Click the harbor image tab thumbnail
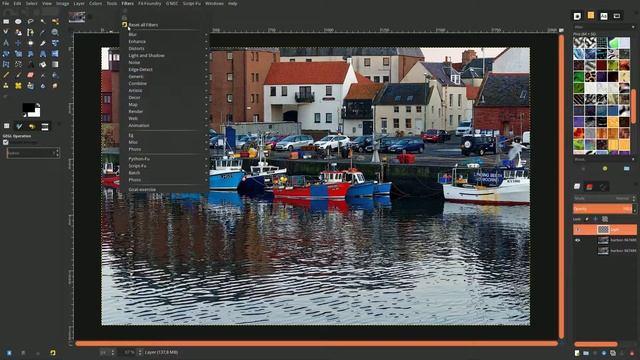The width and height of the screenshot is (640, 360). click(77, 17)
